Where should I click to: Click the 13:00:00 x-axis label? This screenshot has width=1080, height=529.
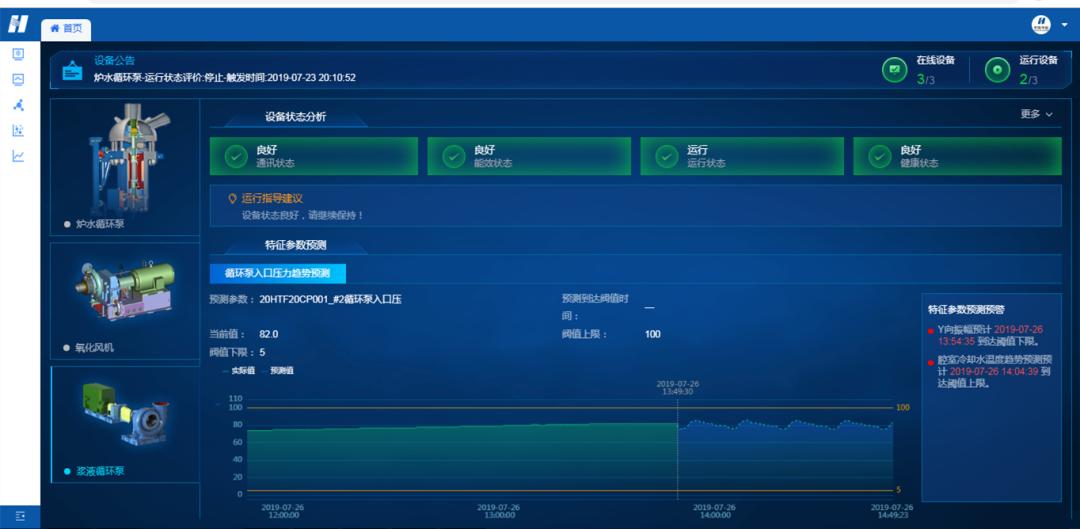[499, 511]
